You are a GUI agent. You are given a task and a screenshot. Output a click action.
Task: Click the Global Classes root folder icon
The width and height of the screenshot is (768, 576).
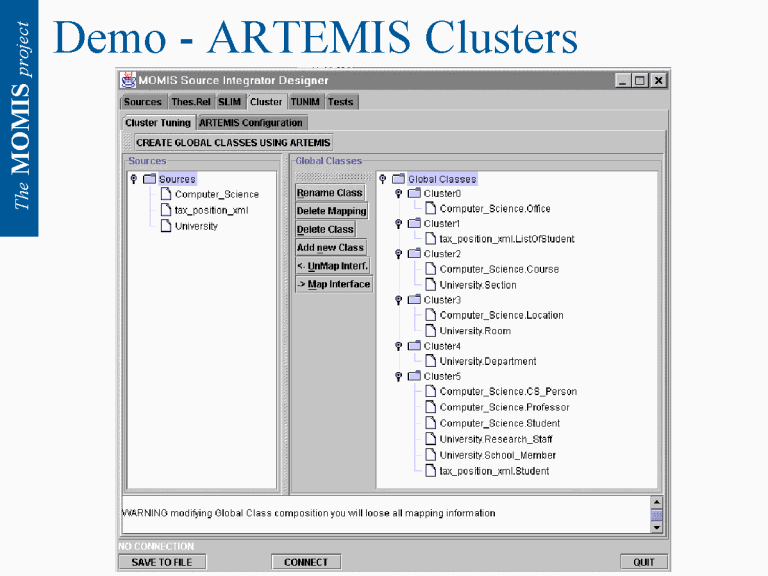click(x=397, y=179)
